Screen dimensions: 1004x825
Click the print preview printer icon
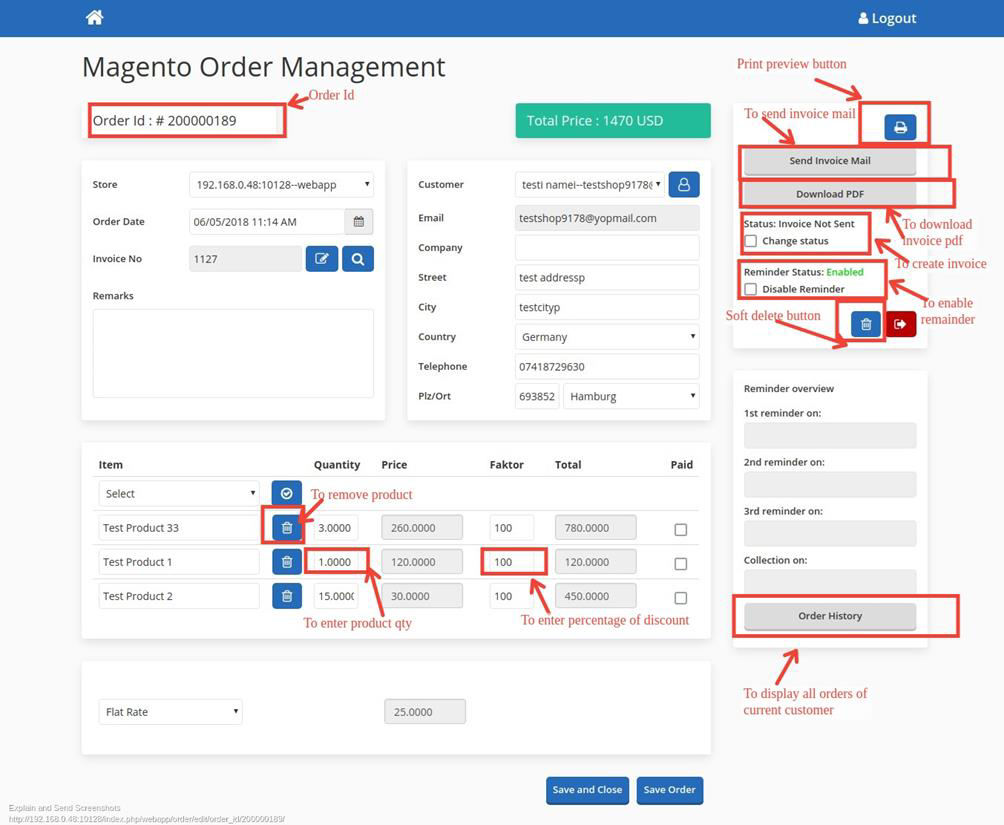point(900,127)
